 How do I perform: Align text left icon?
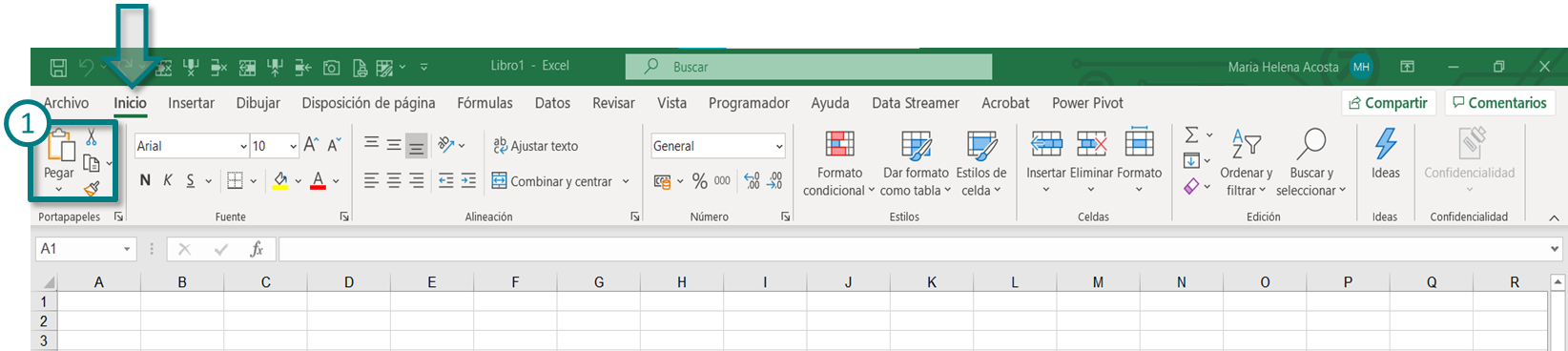point(371,180)
